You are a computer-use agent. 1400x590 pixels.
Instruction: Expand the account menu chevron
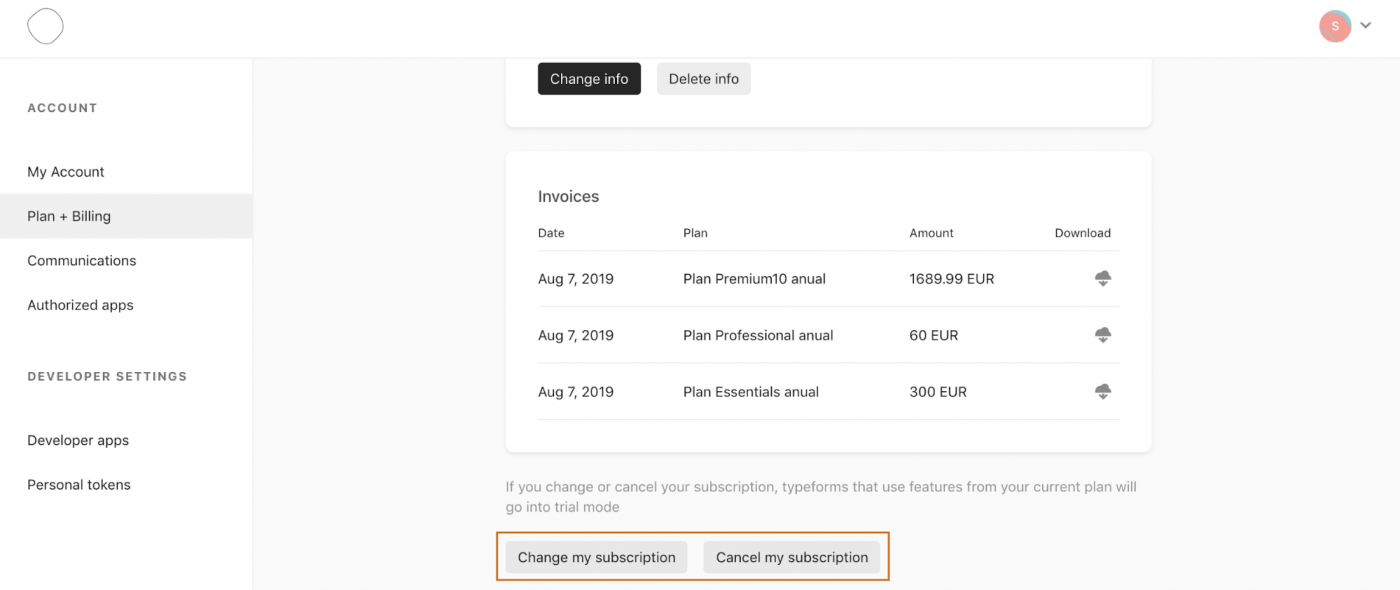click(1366, 26)
